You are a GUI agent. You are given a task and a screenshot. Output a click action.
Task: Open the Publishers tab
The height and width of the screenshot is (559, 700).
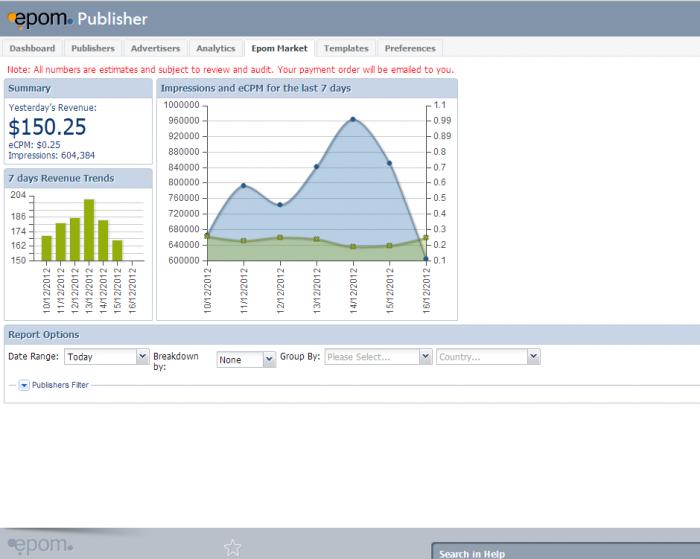pos(93,48)
